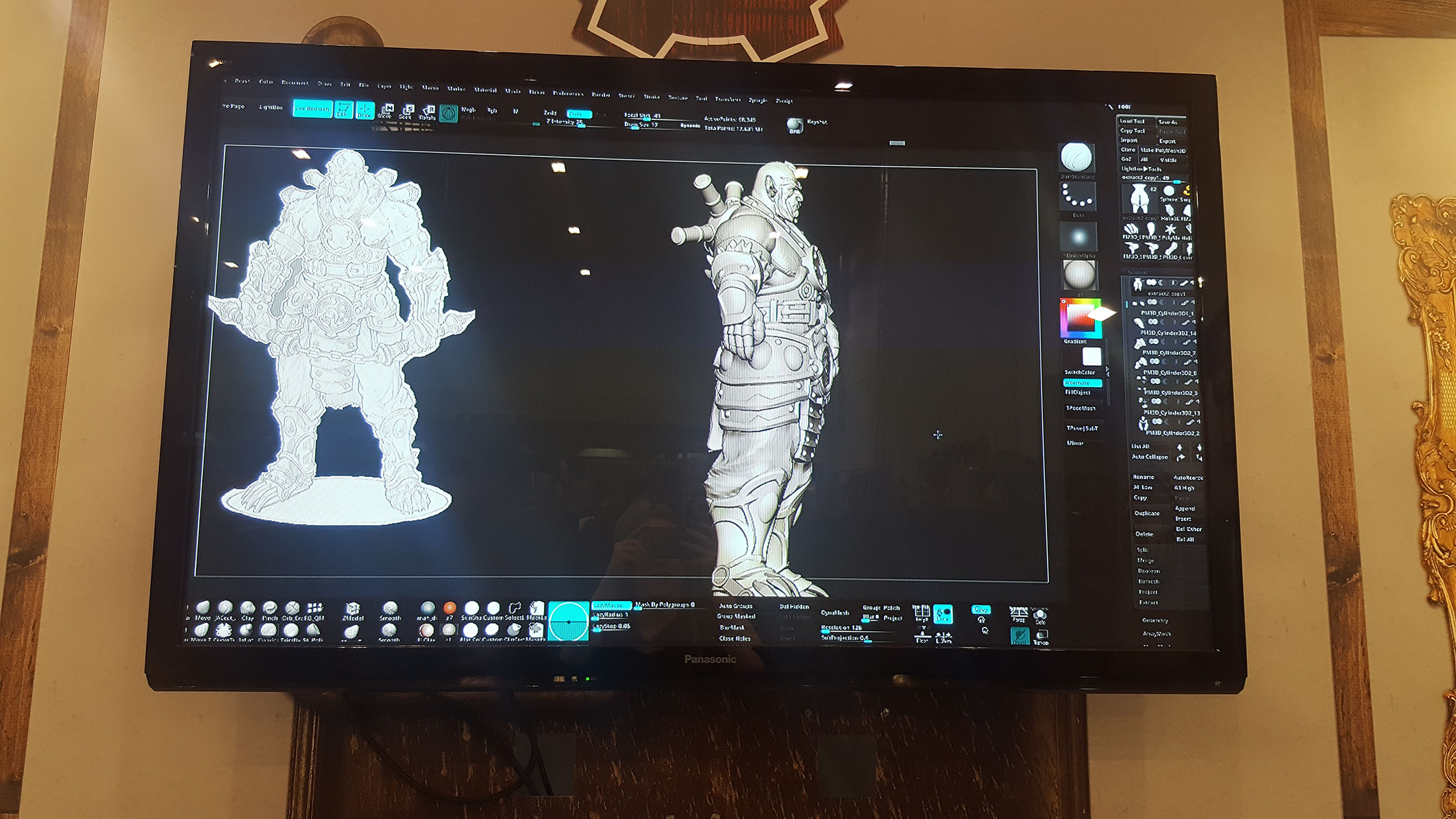Open the Brush menu
The height and width of the screenshot is (819, 1456).
point(242,81)
